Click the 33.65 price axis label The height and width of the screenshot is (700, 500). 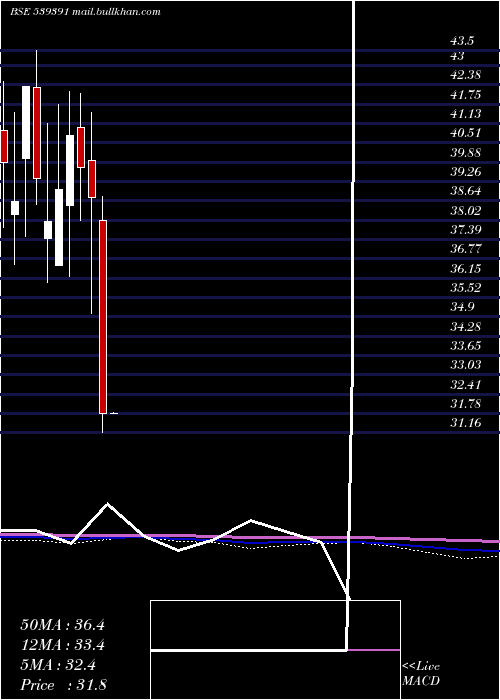click(466, 346)
